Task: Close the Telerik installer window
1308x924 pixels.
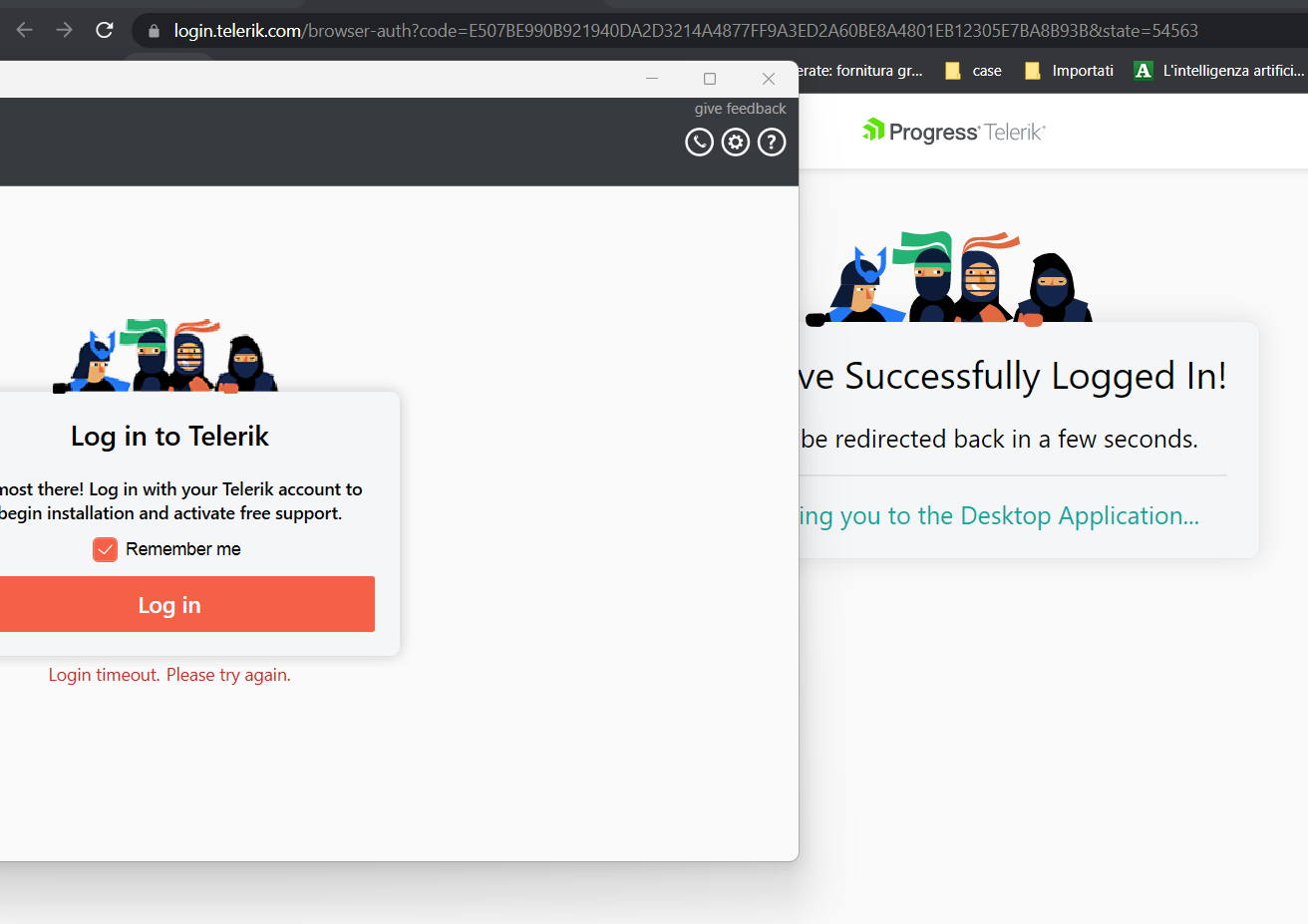Action: pyautogui.click(x=769, y=79)
